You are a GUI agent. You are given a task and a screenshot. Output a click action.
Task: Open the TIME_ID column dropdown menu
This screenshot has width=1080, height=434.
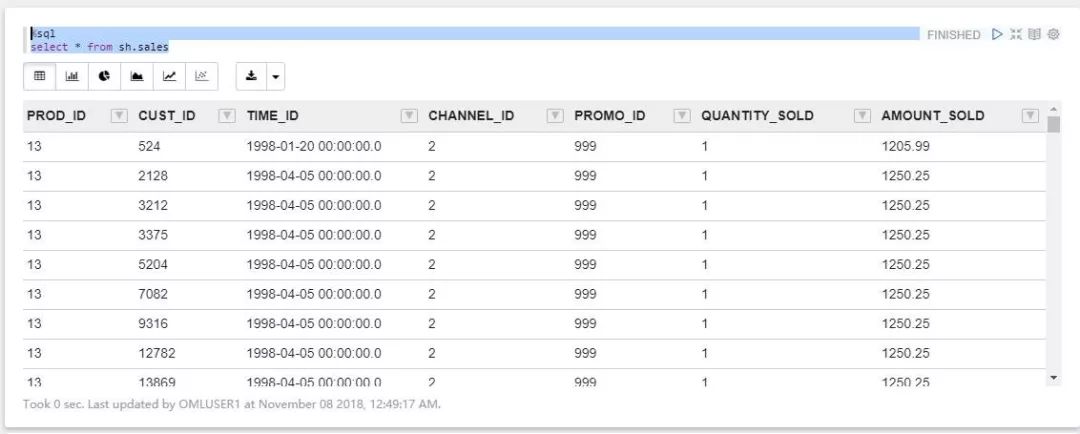[408, 116]
